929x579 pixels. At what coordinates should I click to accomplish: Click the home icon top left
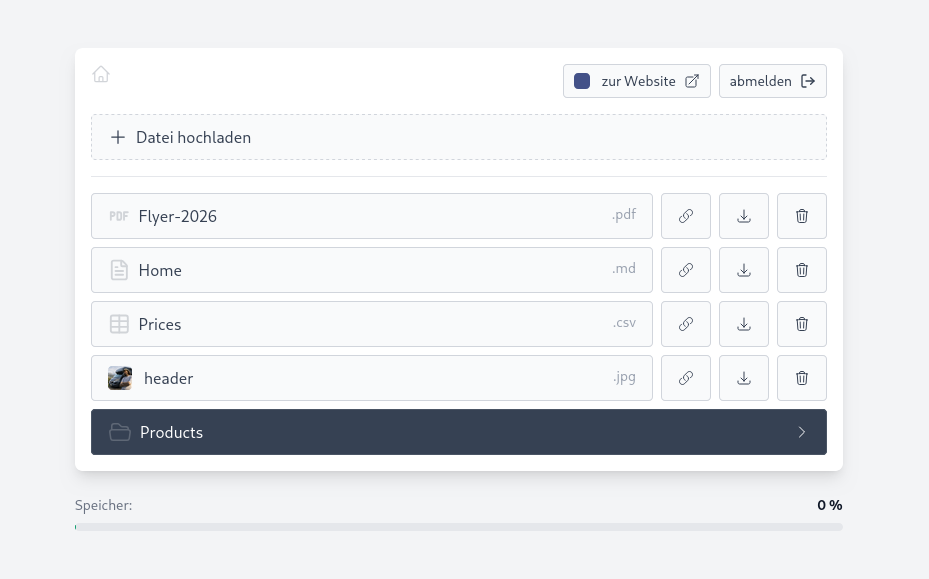(x=101, y=74)
